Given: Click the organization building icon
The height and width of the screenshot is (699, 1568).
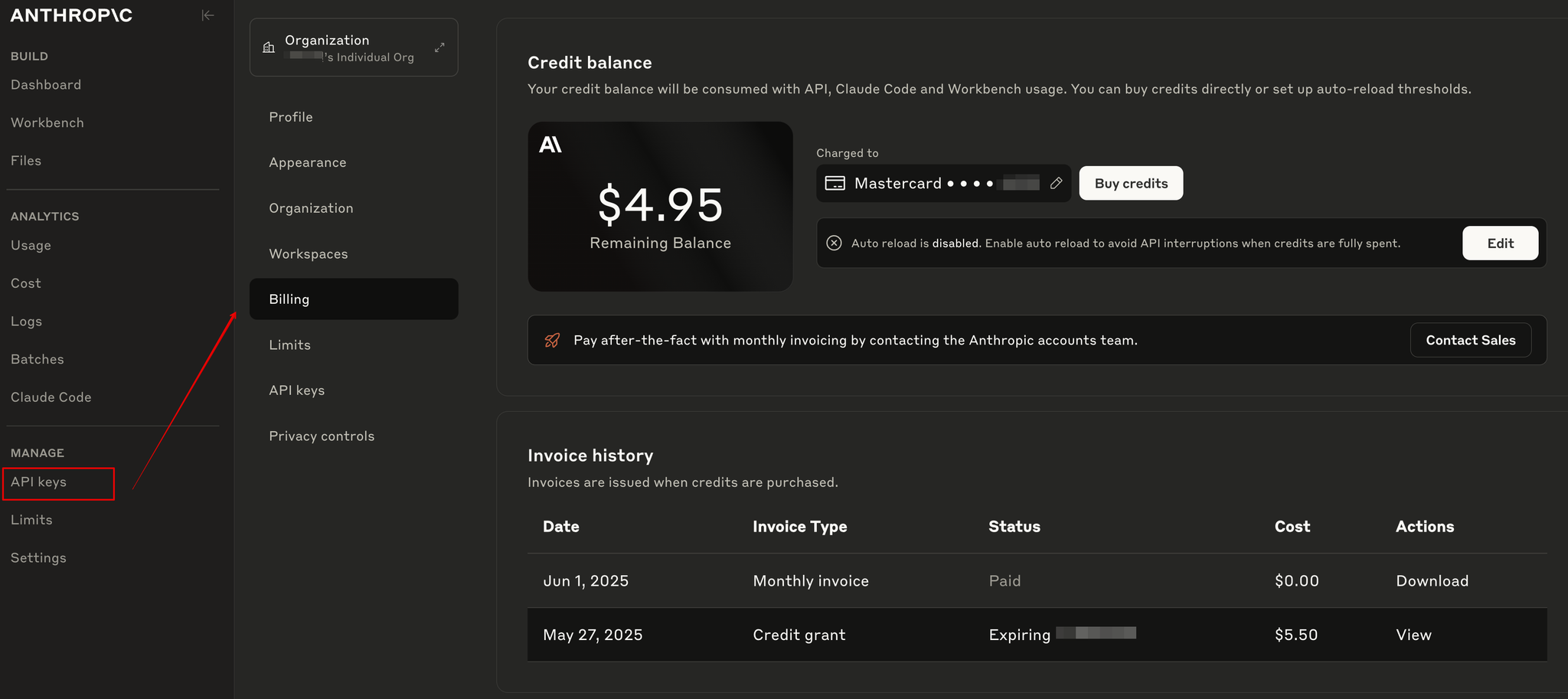Looking at the screenshot, I should click(x=269, y=47).
